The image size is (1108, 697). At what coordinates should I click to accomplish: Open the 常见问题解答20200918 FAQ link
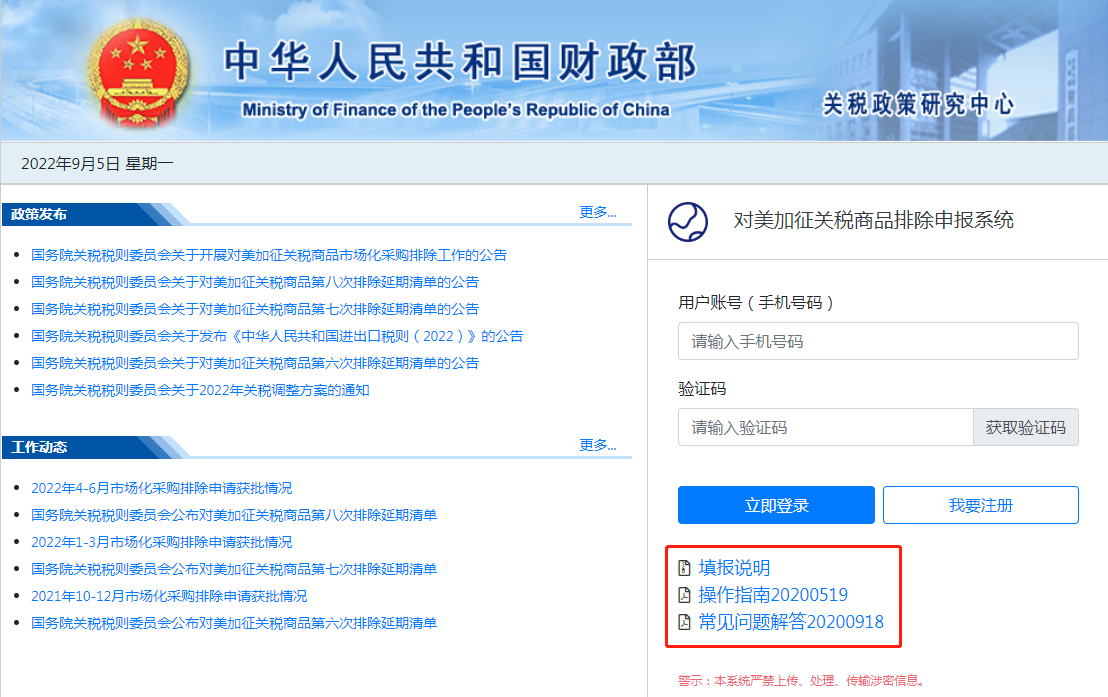pos(791,621)
